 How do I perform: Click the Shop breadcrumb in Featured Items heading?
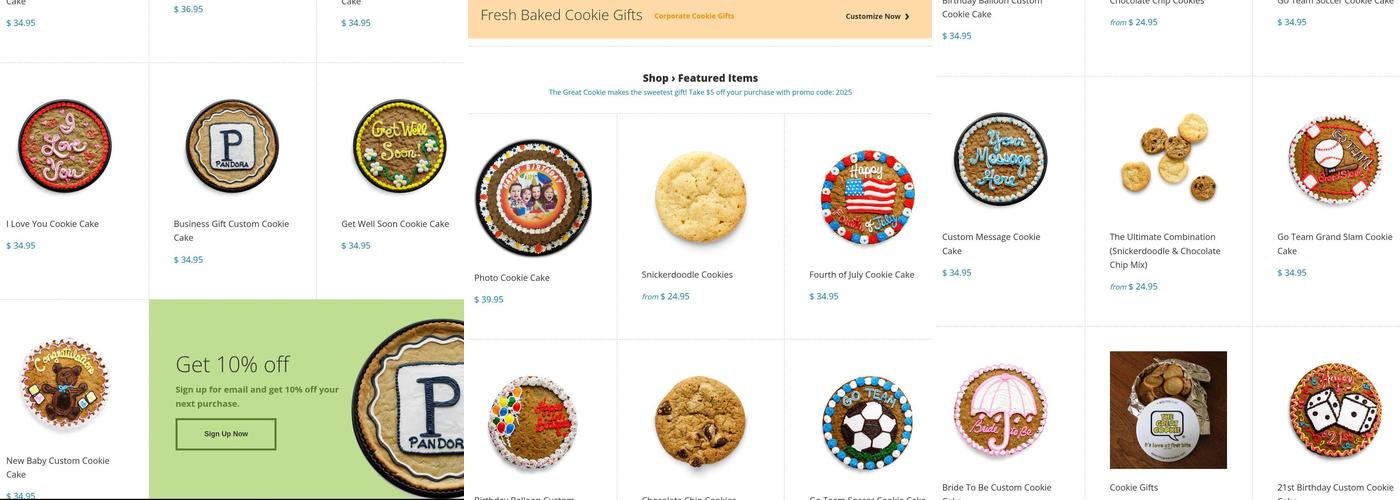656,78
